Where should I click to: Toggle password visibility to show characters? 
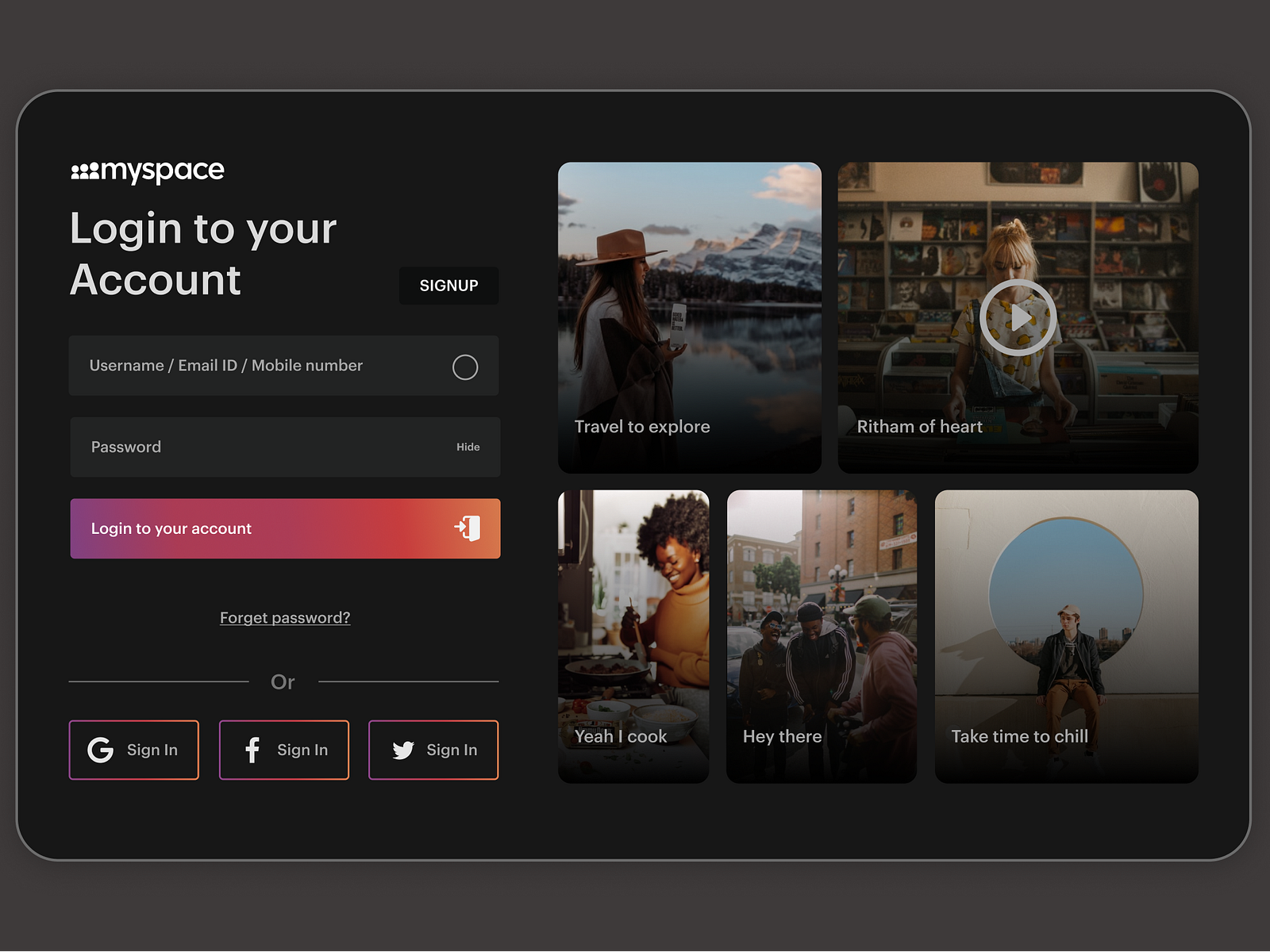coord(468,447)
